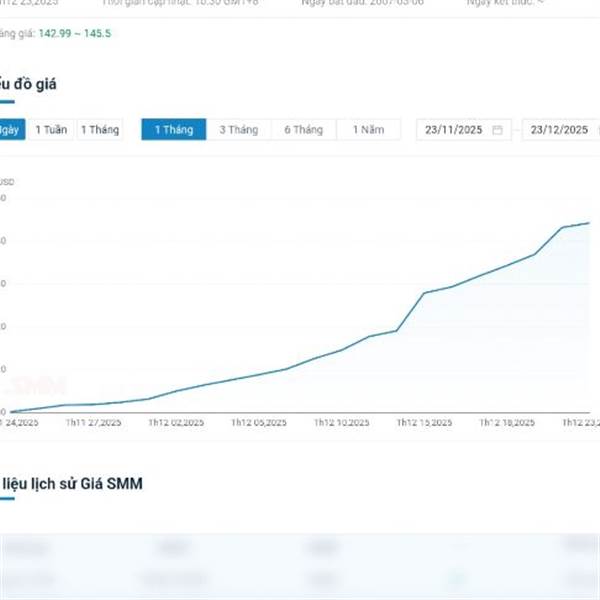Switch chart range to 1 Năm
Screen dimensions: 600x600
point(368,130)
